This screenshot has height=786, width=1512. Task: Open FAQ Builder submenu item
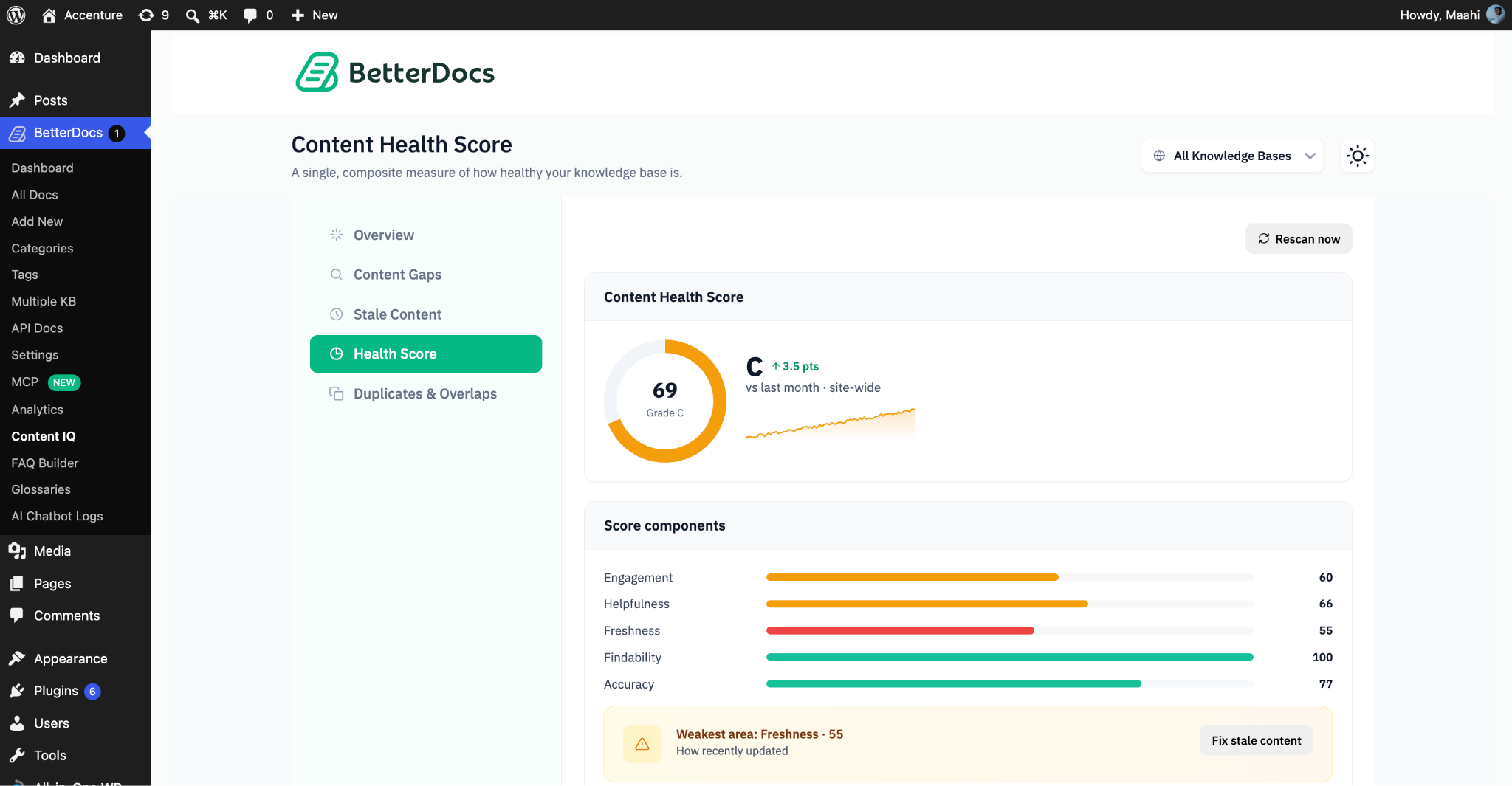click(x=45, y=463)
